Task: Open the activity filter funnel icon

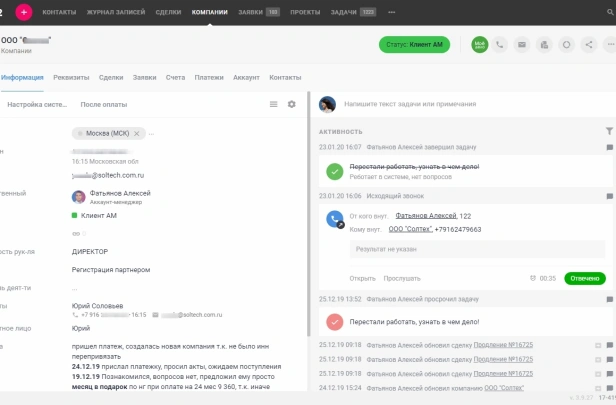Action: (609, 131)
